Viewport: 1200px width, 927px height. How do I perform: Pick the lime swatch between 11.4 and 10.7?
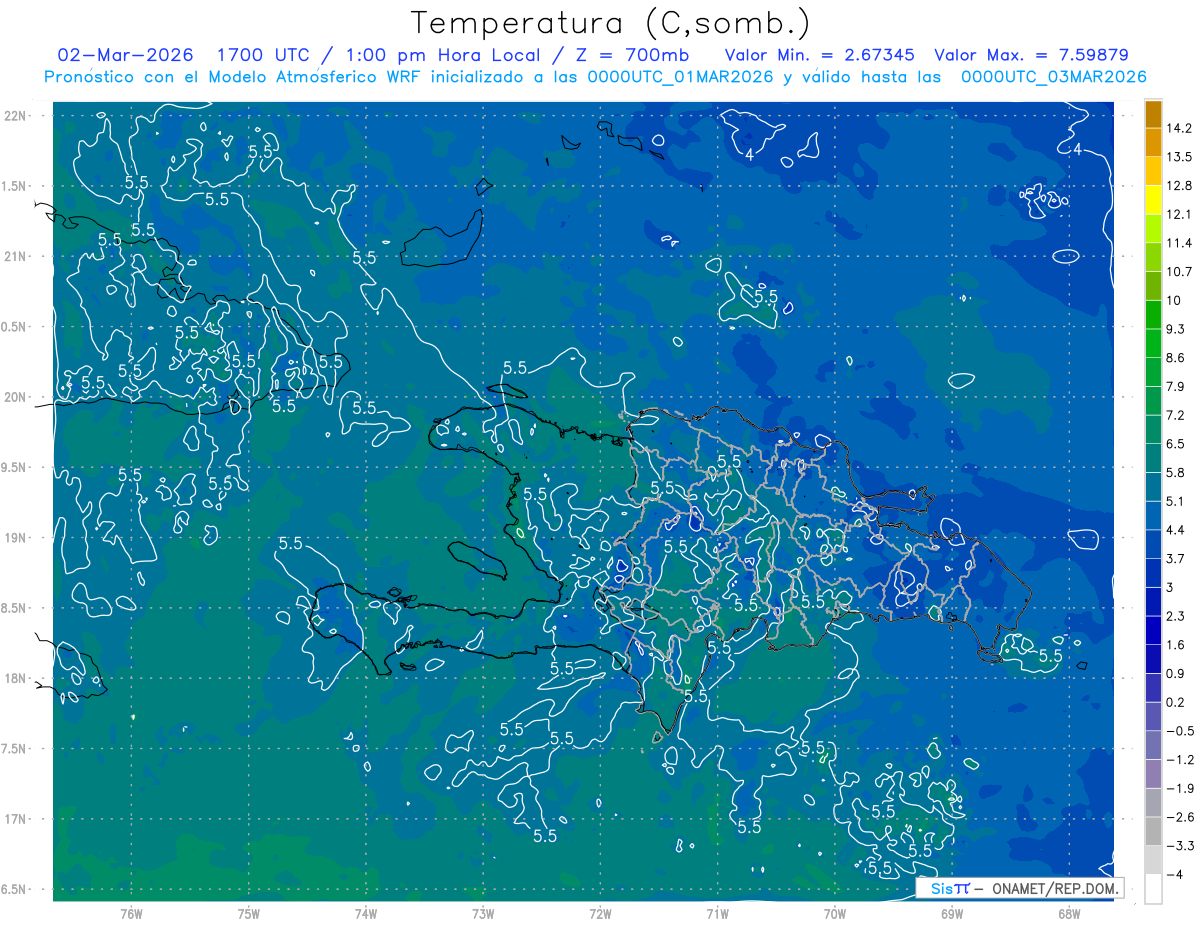1153,257
